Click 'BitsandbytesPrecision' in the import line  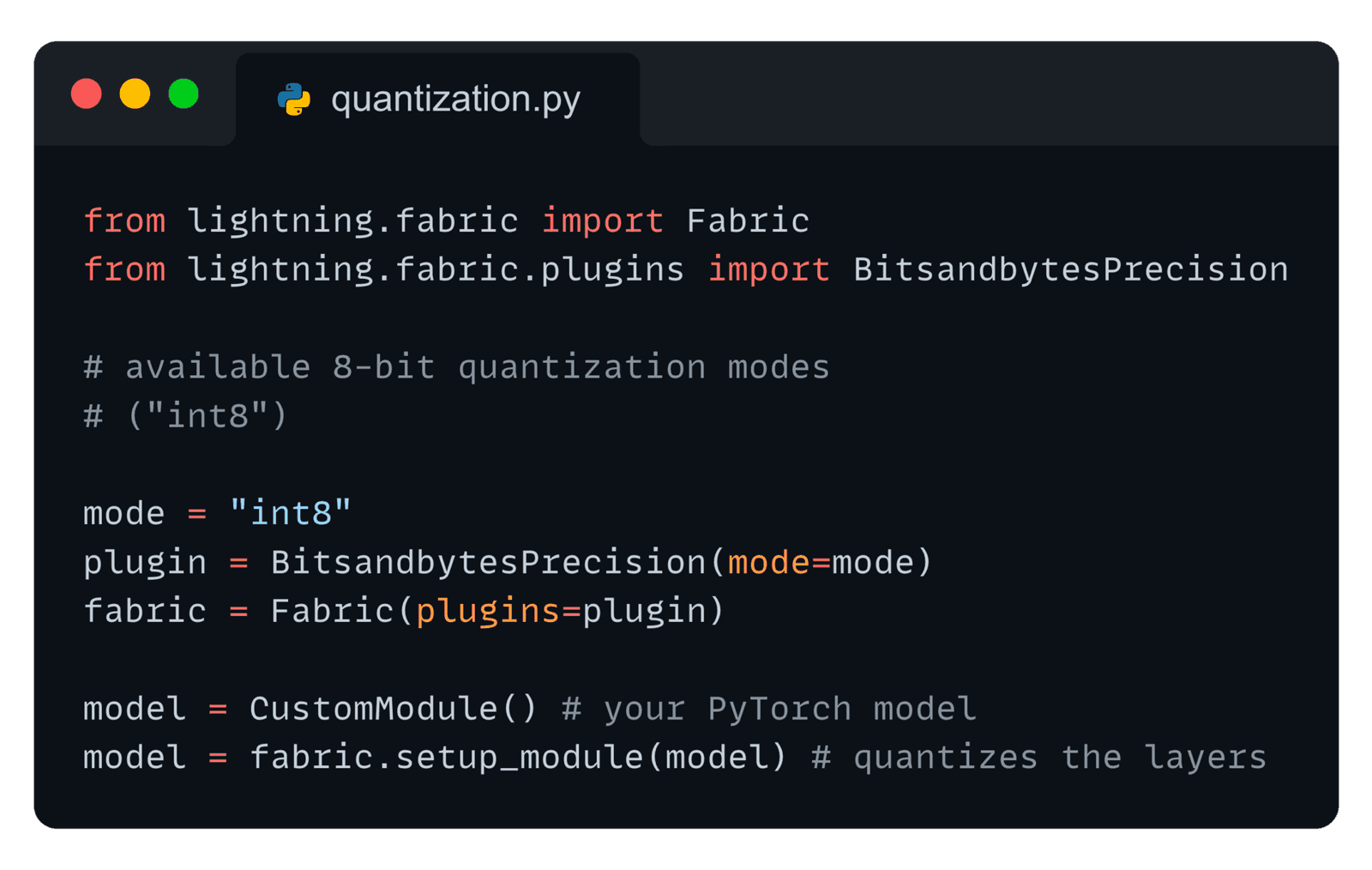click(1071, 270)
